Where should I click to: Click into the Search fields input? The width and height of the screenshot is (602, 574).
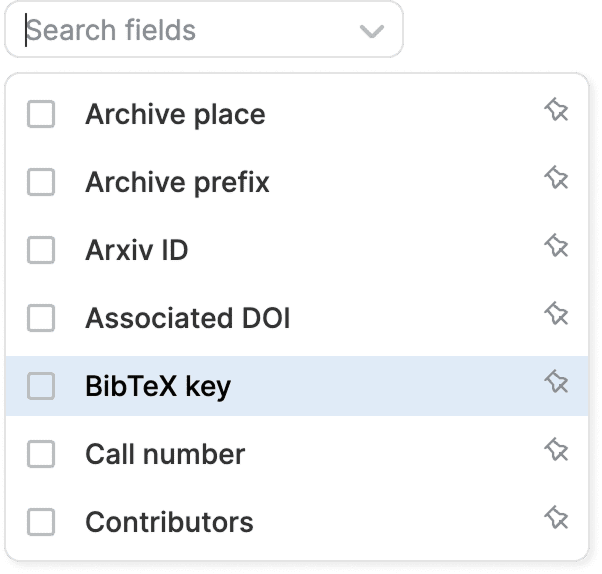180,30
